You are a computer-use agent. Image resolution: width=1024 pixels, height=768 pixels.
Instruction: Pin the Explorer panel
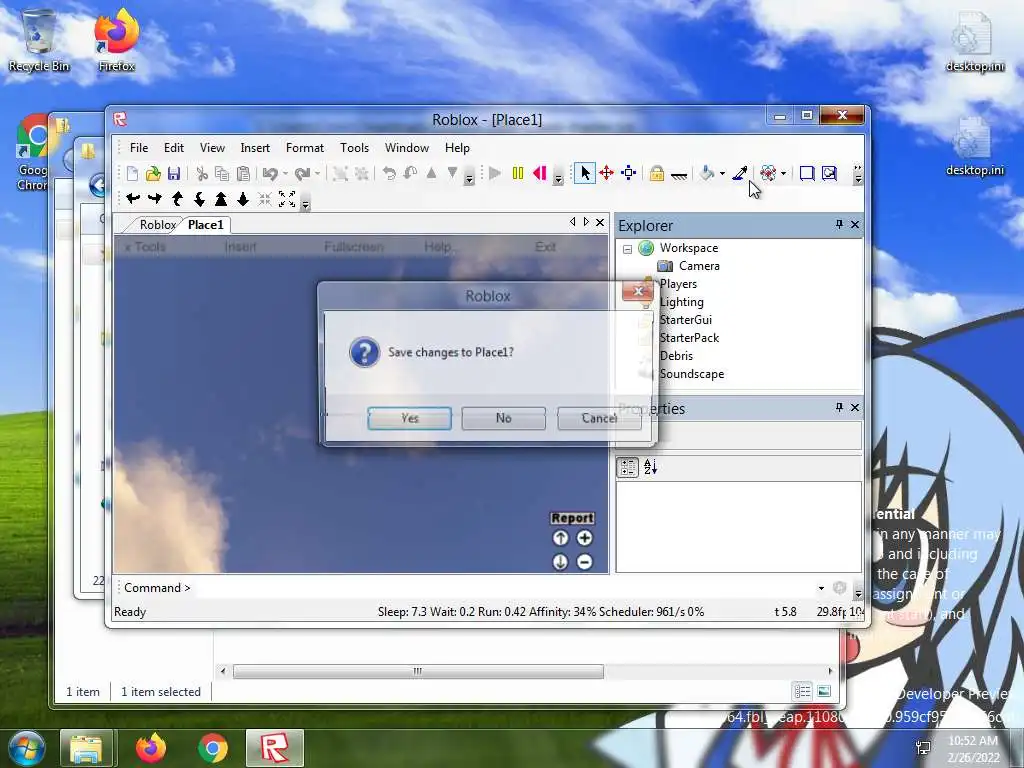[839, 224]
